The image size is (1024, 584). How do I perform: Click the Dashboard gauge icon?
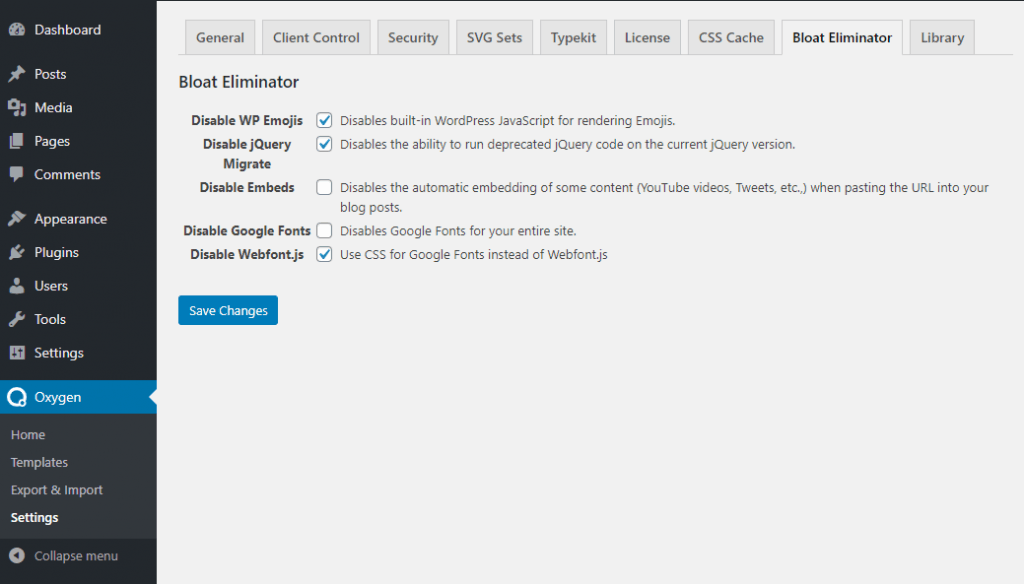(17, 30)
